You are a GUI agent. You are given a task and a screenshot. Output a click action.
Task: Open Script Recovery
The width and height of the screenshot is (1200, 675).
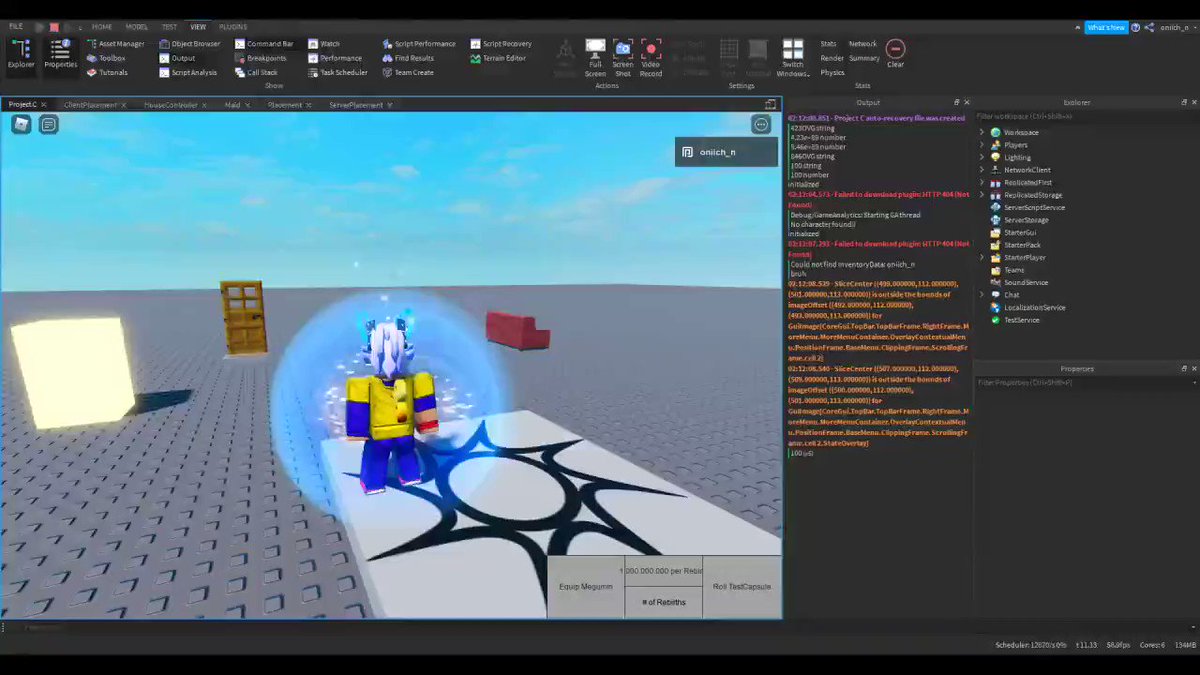(501, 44)
